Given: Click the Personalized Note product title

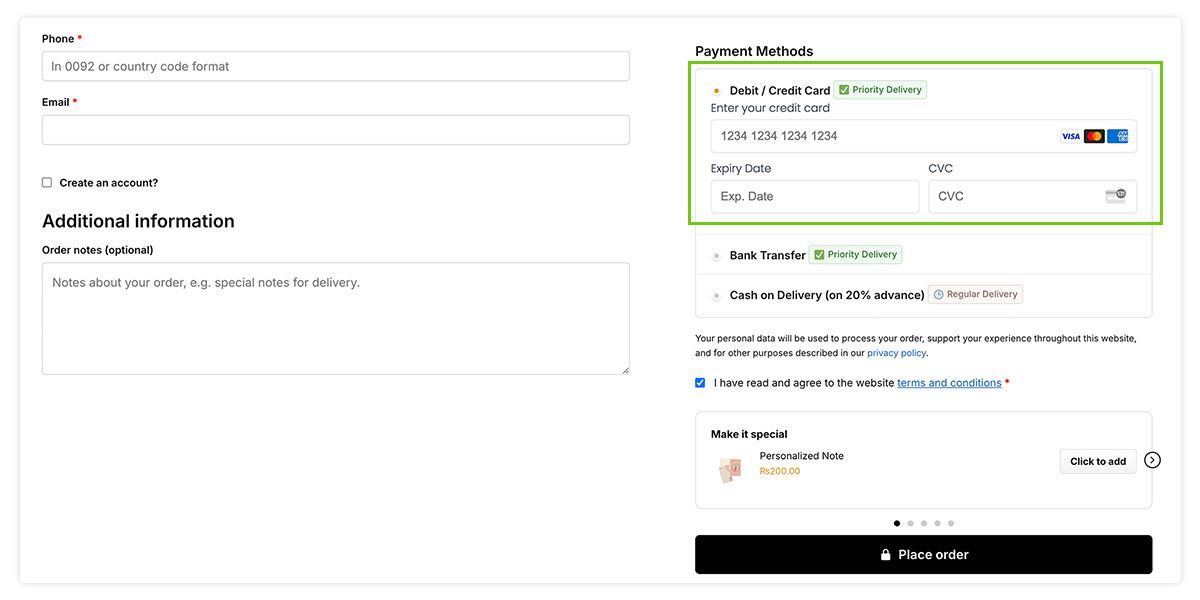Looking at the screenshot, I should click(802, 456).
